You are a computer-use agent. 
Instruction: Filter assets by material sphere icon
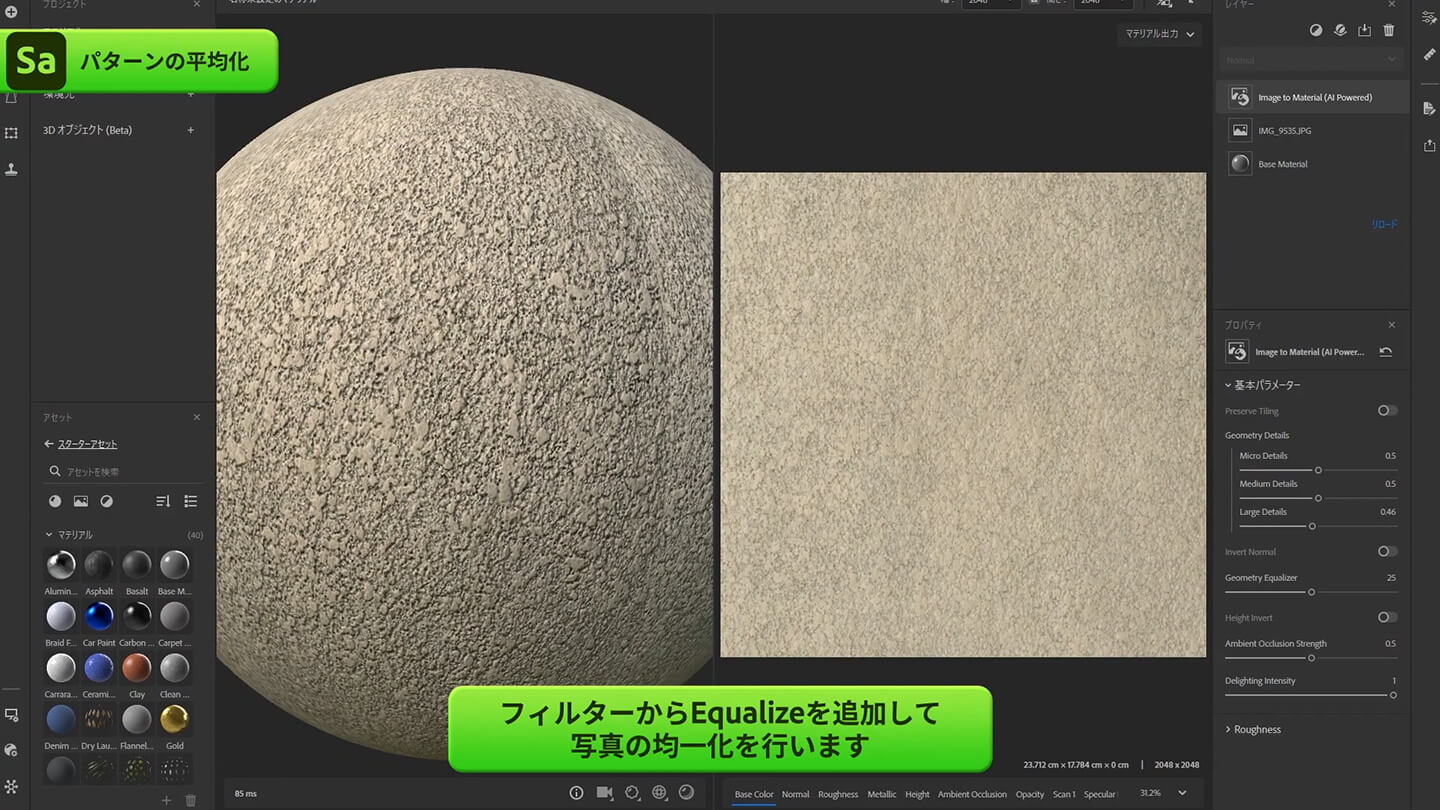55,501
